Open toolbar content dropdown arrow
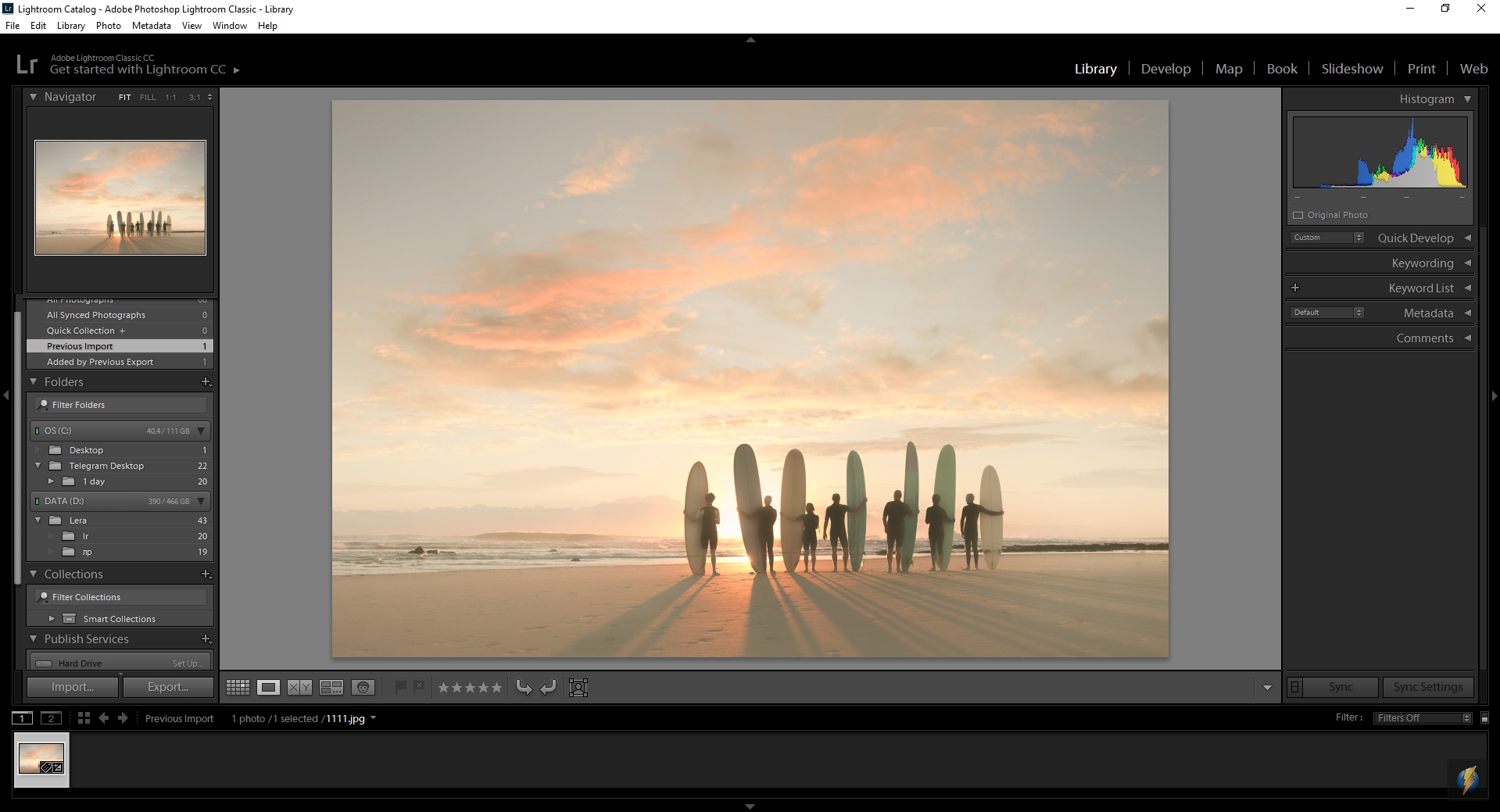 (1267, 689)
